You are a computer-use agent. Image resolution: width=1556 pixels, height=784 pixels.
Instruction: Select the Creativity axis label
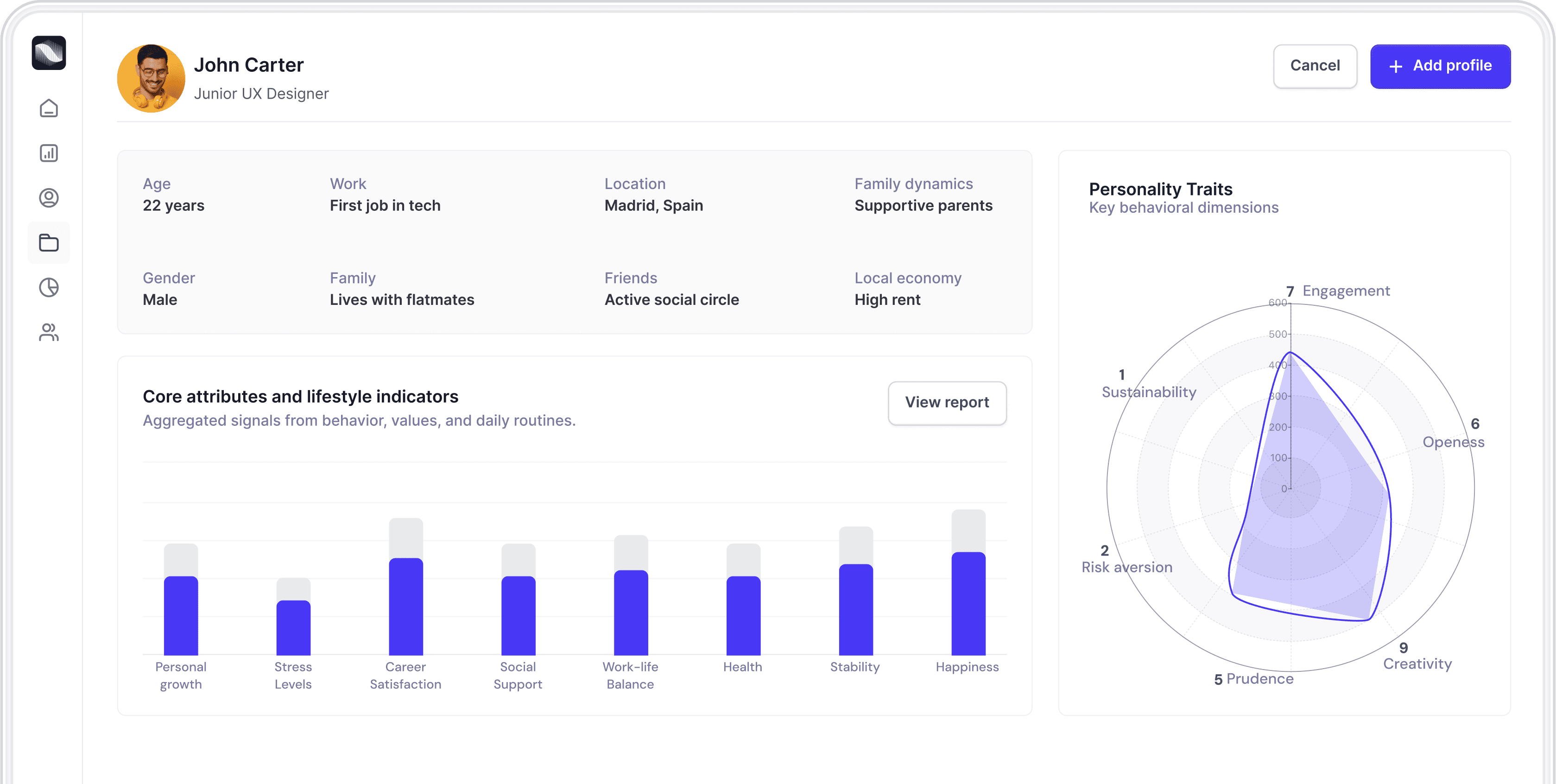click(1417, 664)
